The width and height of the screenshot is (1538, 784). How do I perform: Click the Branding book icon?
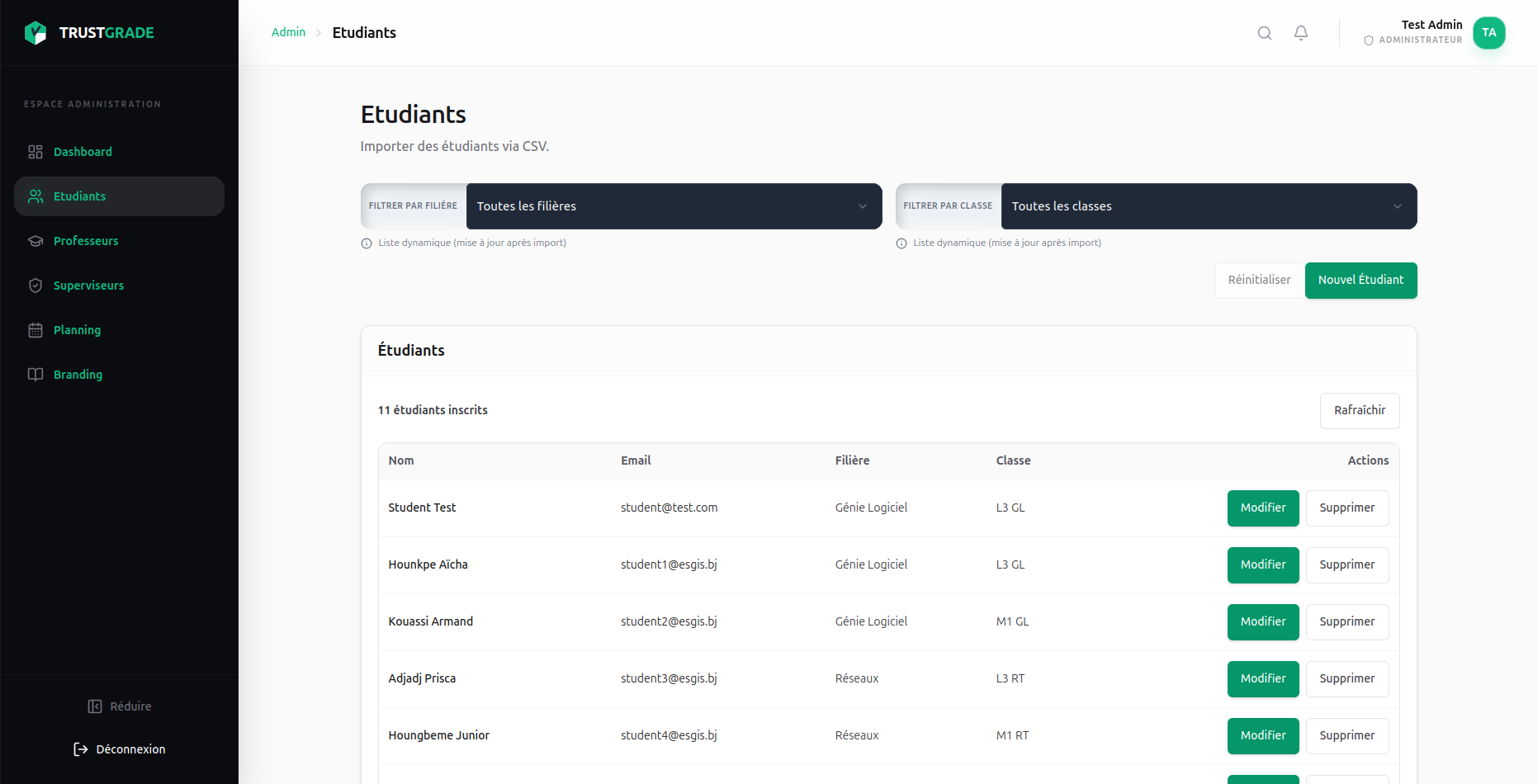click(x=35, y=375)
